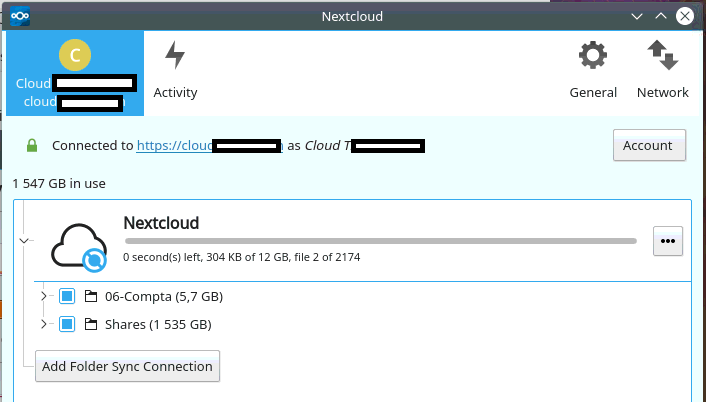Image resolution: width=706 pixels, height=402 pixels.
Task: Expand the 06-Compta folder tree
Action: [x=44, y=296]
